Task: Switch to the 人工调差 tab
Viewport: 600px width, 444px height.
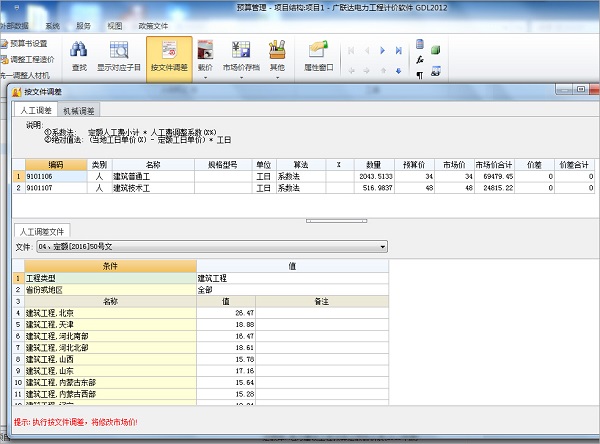Action: point(36,111)
